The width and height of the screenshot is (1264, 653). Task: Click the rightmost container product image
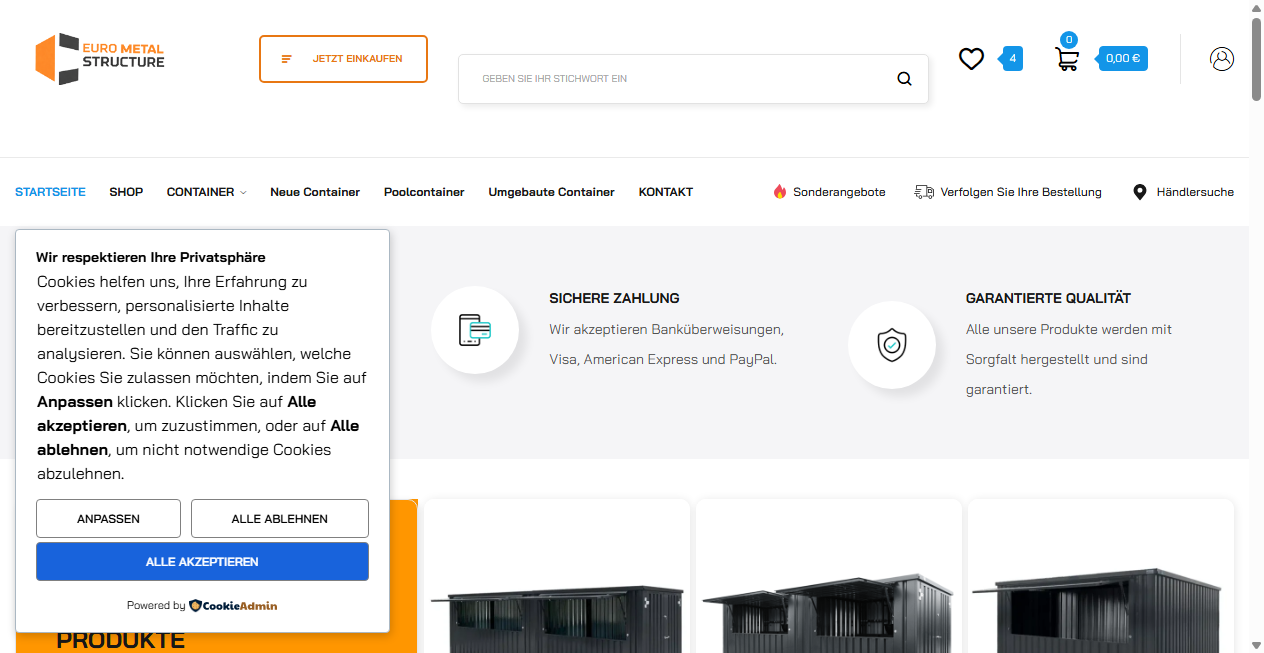point(1100,600)
